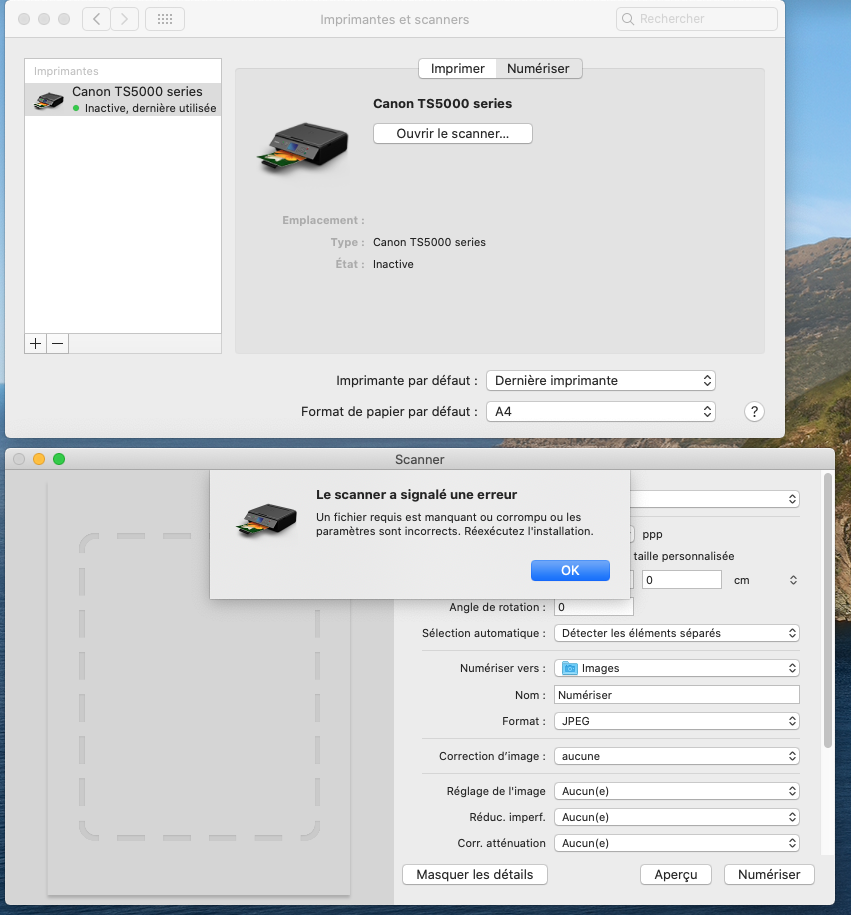The height and width of the screenshot is (915, 851).
Task: Open Numériser vers Images dropdown
Action: tap(676, 668)
